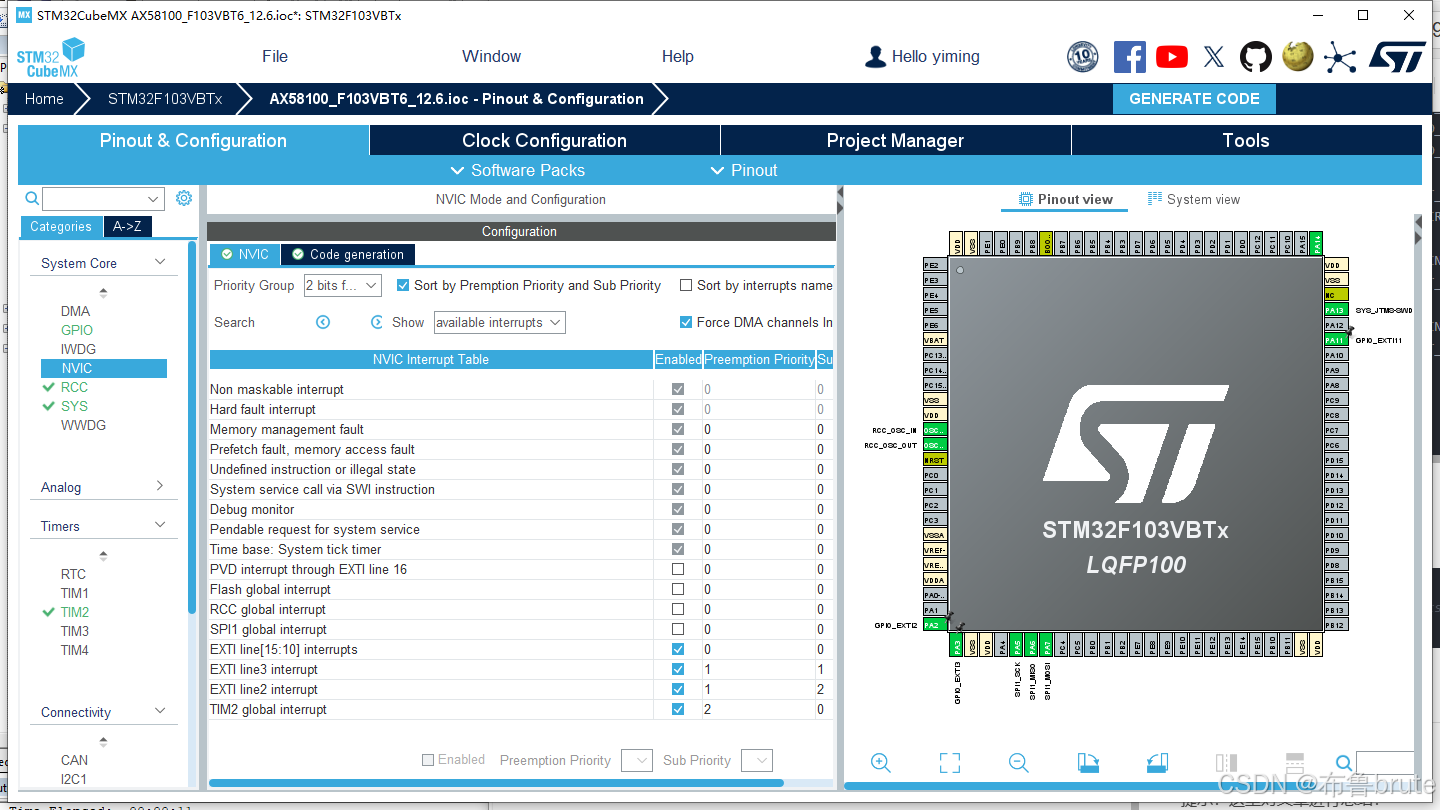1440x810 pixels.
Task: Zoom out of the pinout view
Action: pos(1019,763)
